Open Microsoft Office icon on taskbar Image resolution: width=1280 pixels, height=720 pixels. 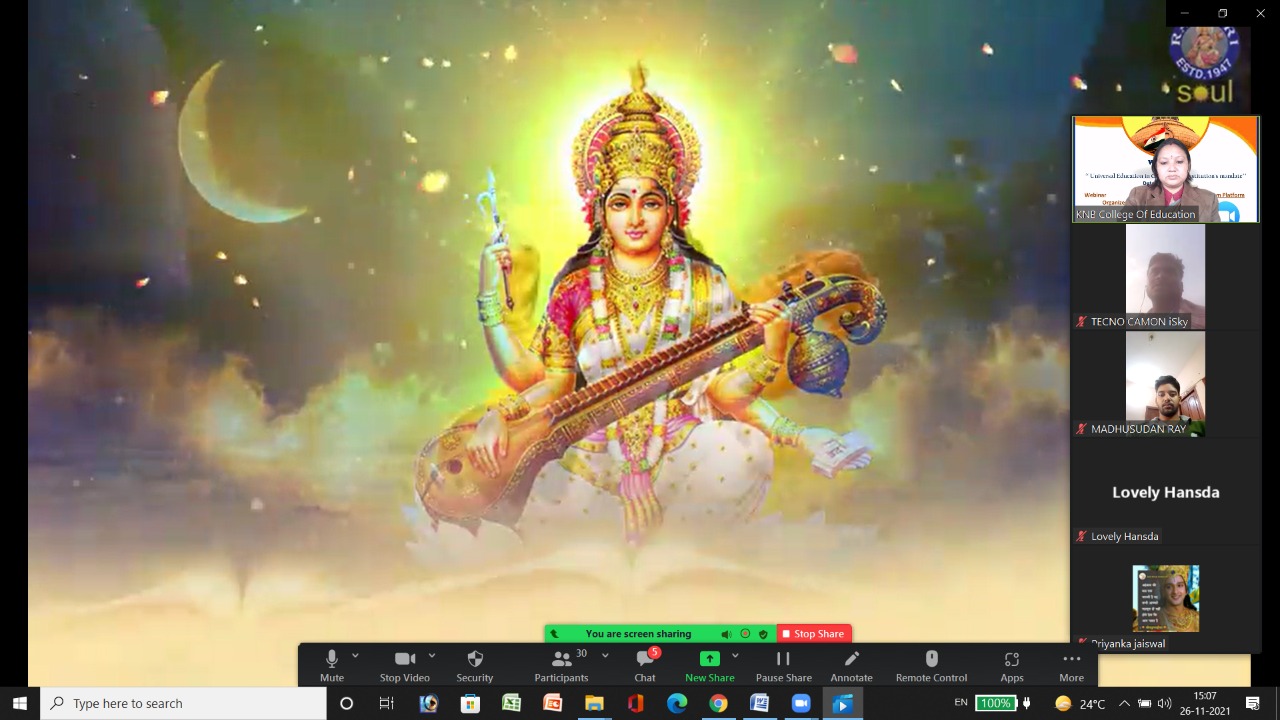pyautogui.click(x=635, y=704)
